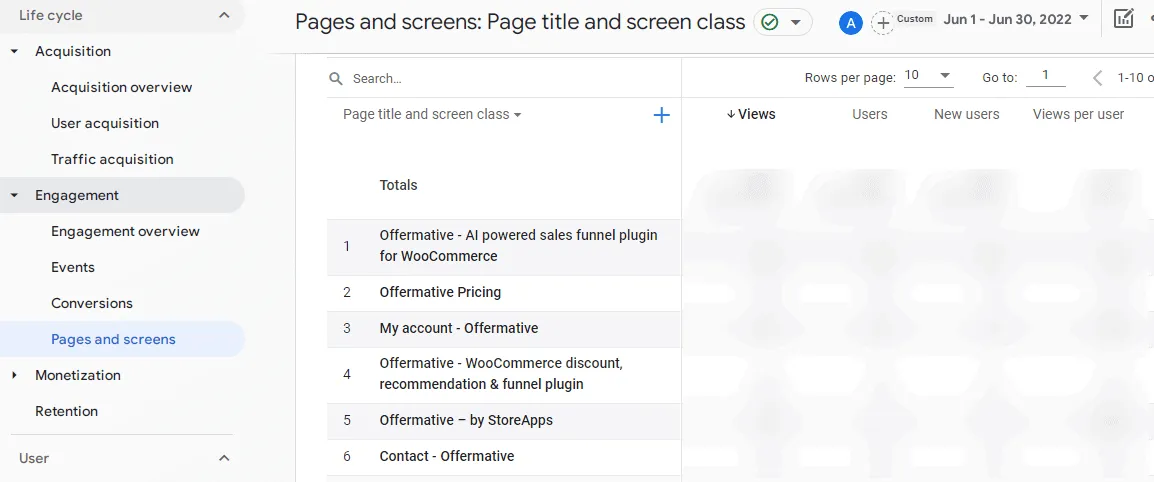Collapse the User section chevron

[224, 458]
